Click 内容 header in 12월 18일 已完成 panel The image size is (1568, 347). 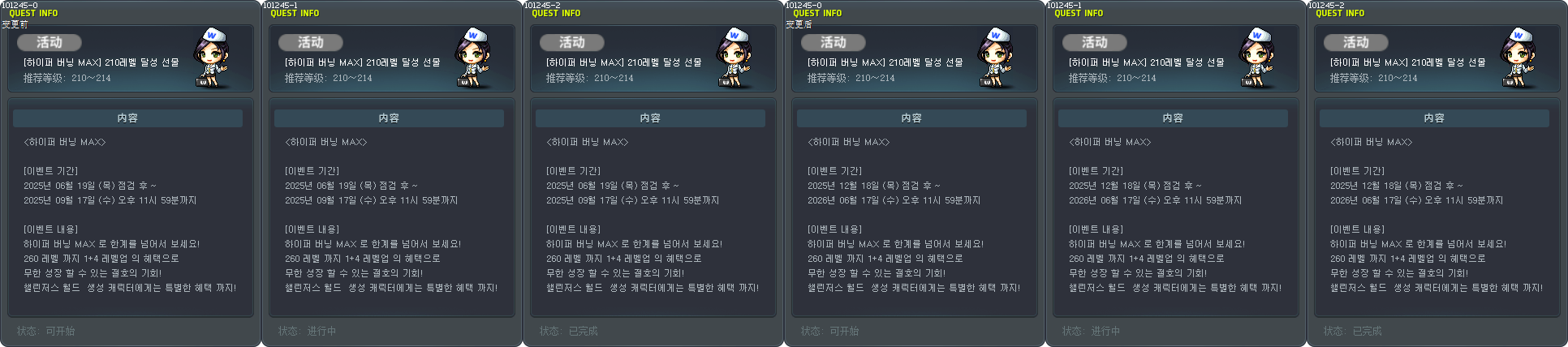pyautogui.click(x=1434, y=118)
